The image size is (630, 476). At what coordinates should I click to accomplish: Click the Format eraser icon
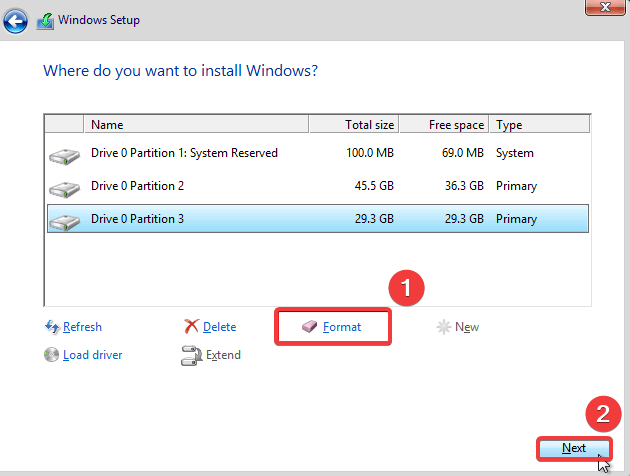pos(309,327)
